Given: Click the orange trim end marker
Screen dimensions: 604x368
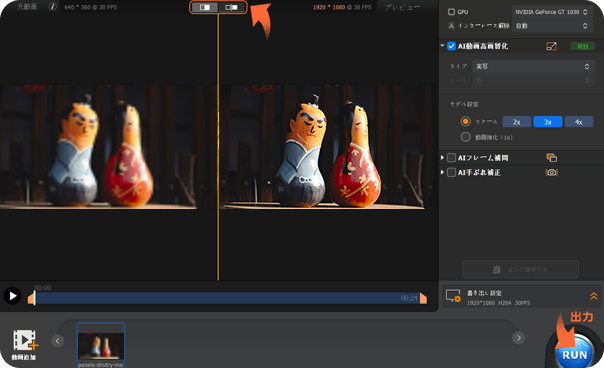Looking at the screenshot, I should (423, 298).
